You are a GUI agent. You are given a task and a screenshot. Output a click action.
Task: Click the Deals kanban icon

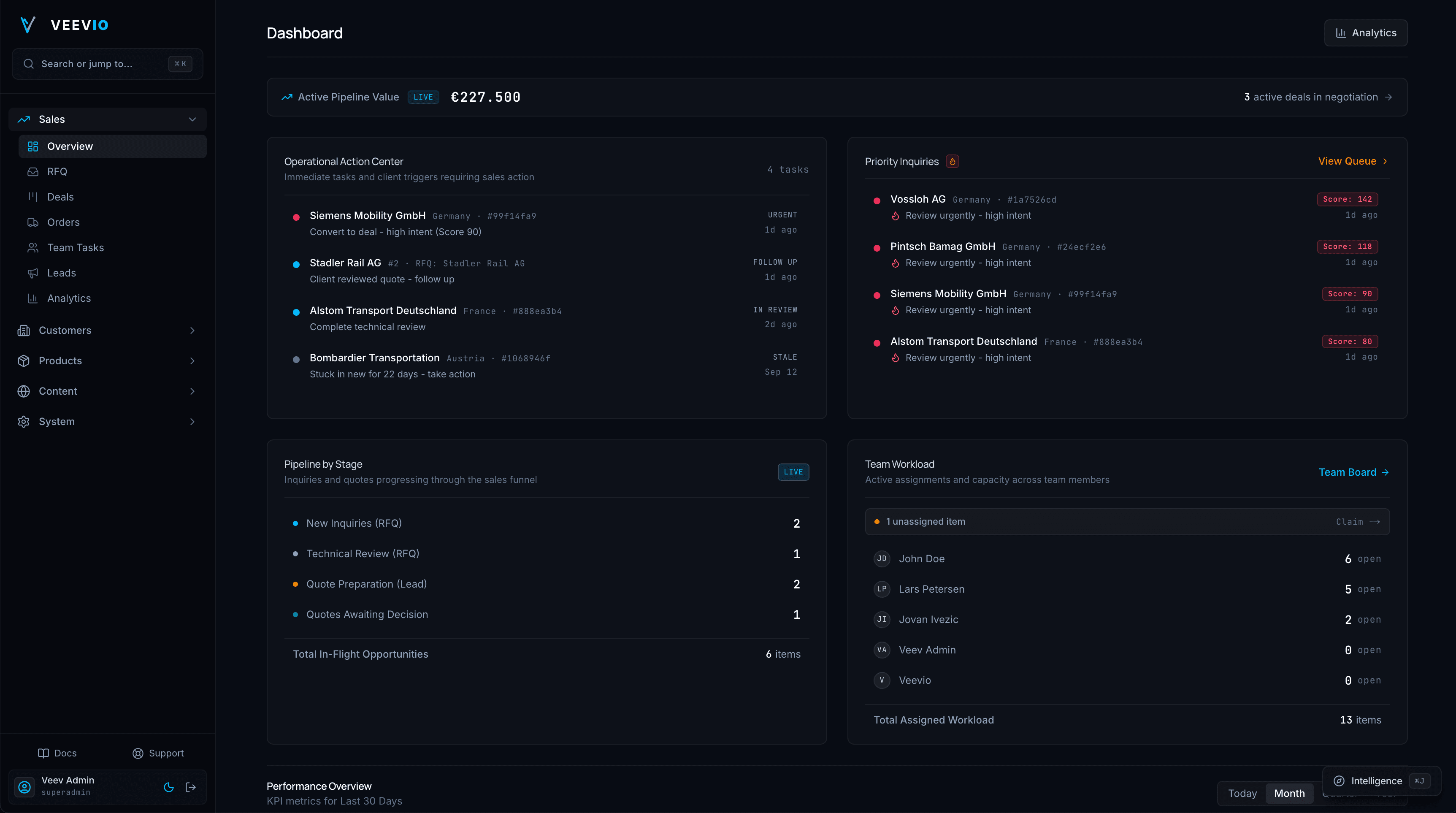click(33, 197)
